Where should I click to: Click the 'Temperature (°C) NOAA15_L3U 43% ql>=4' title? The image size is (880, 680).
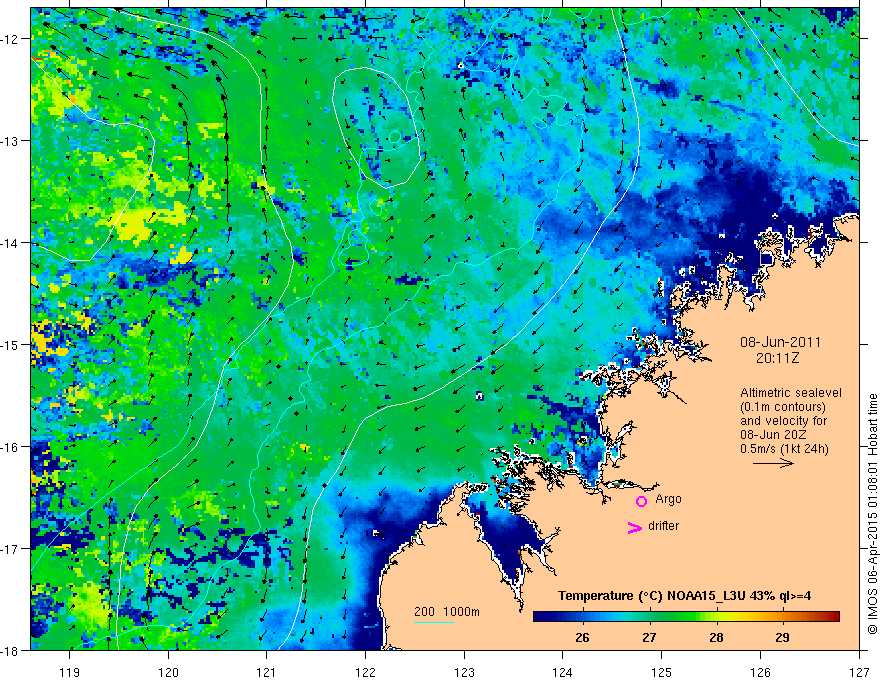[x=684, y=596]
